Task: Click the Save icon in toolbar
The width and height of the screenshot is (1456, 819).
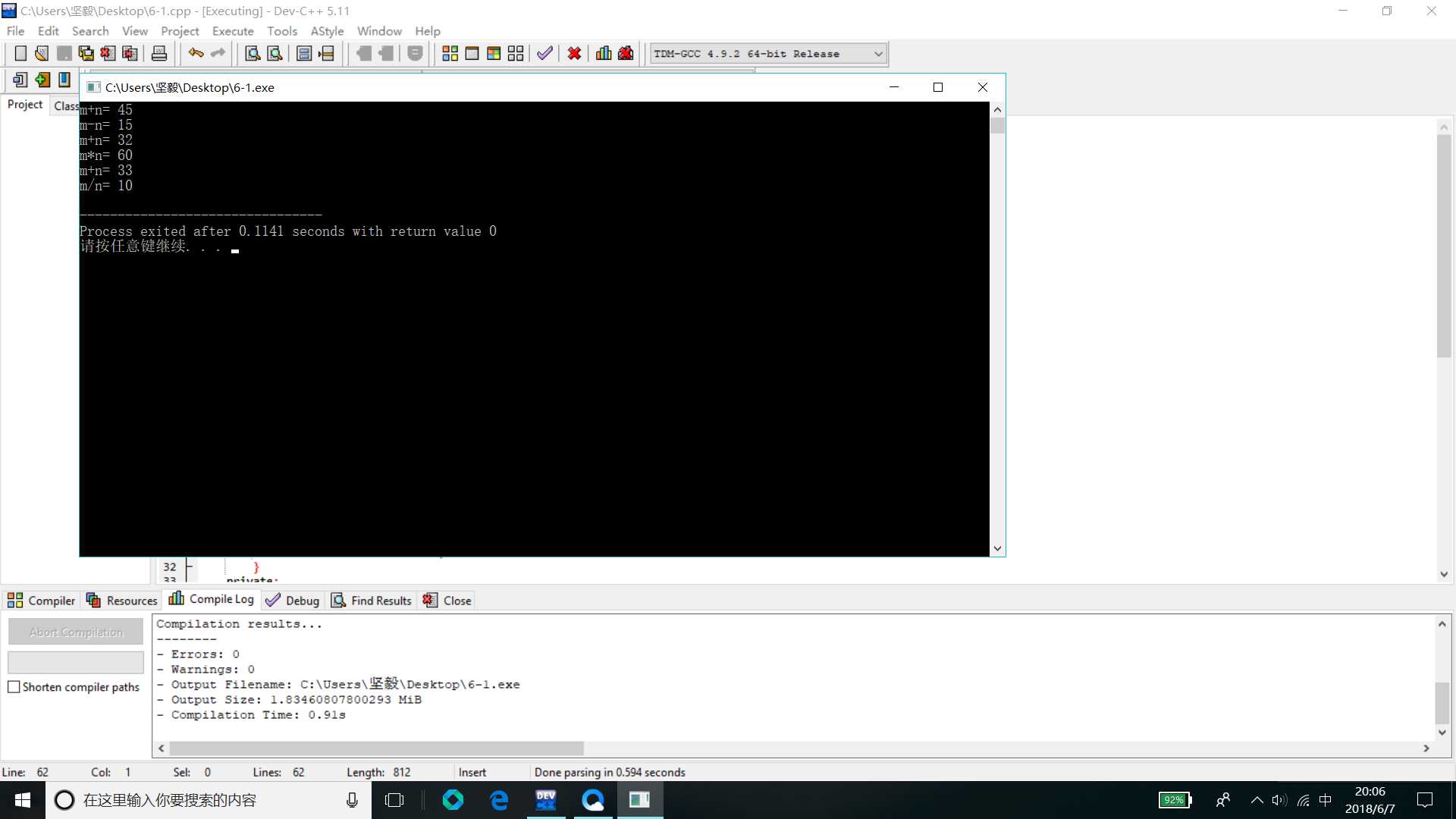Action: click(64, 53)
